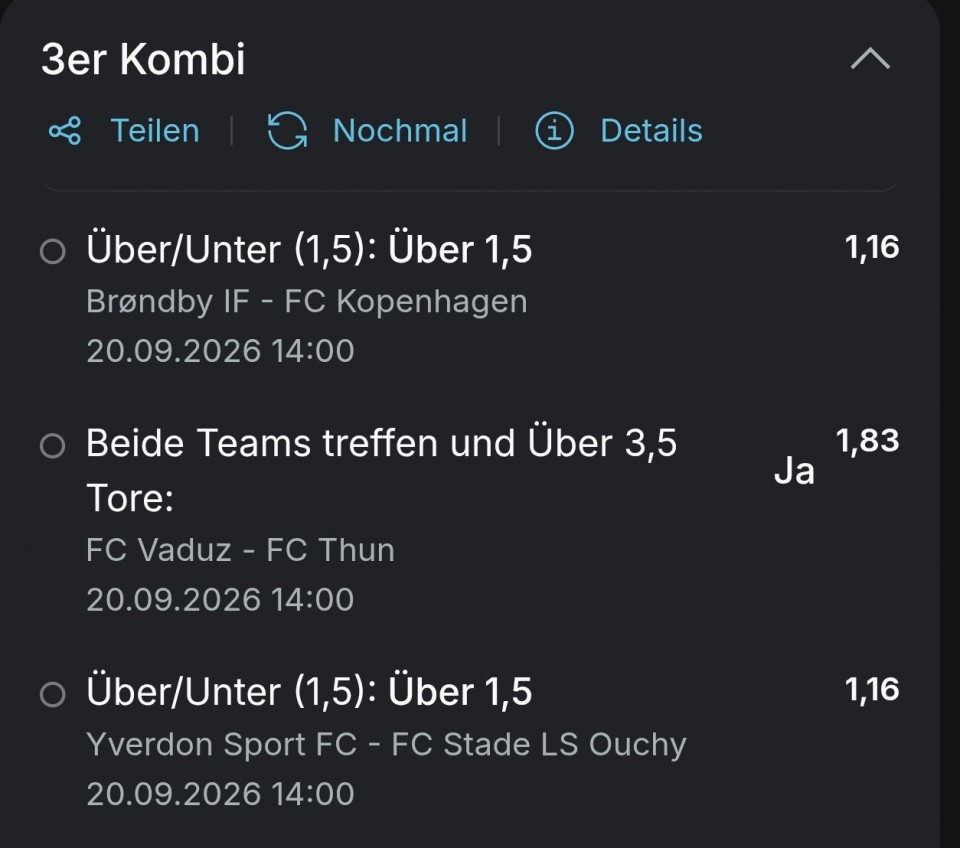The image size is (960, 848).
Task: Open the Details link
Action: point(651,130)
